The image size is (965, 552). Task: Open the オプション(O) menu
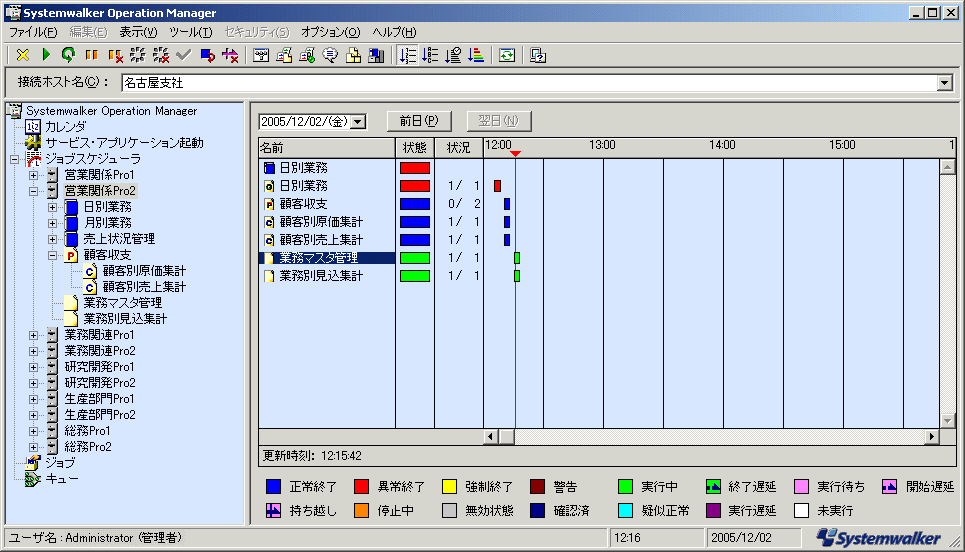(330, 32)
